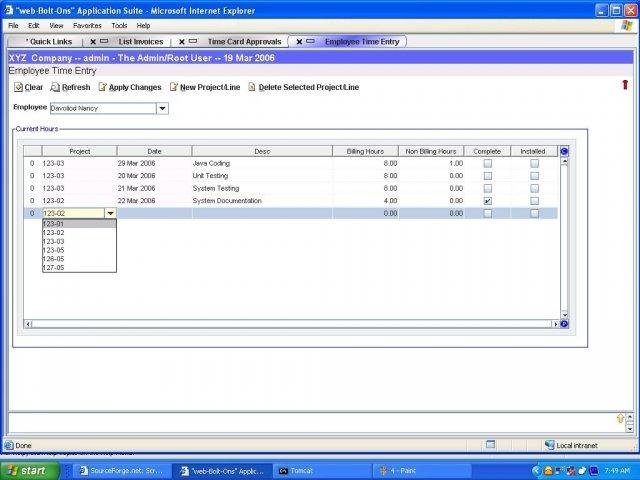Click the New Project/Line icon

pos(174,87)
